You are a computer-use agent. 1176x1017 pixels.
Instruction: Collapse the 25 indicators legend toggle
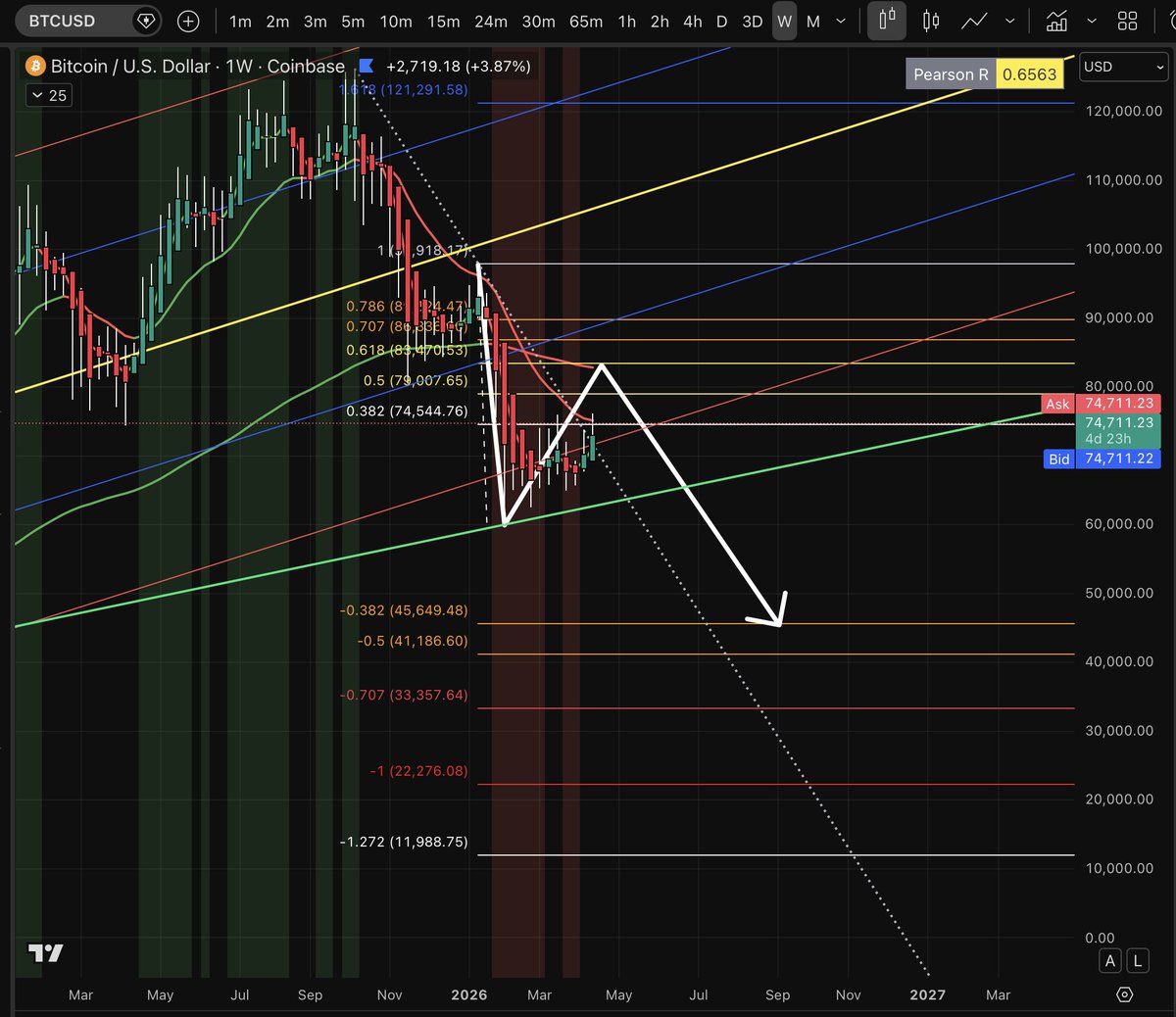click(49, 95)
